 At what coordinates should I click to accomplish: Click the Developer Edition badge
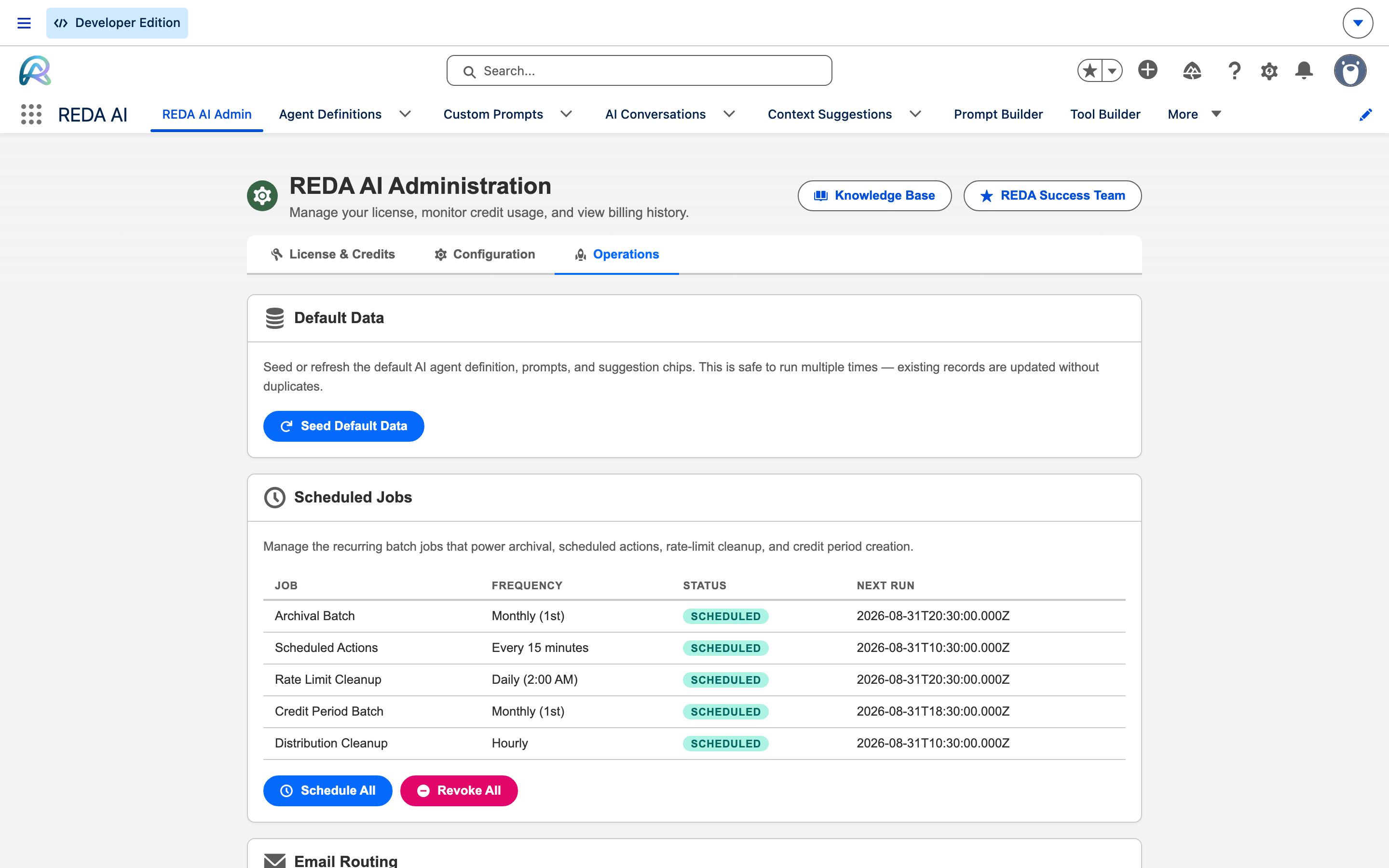tap(117, 23)
